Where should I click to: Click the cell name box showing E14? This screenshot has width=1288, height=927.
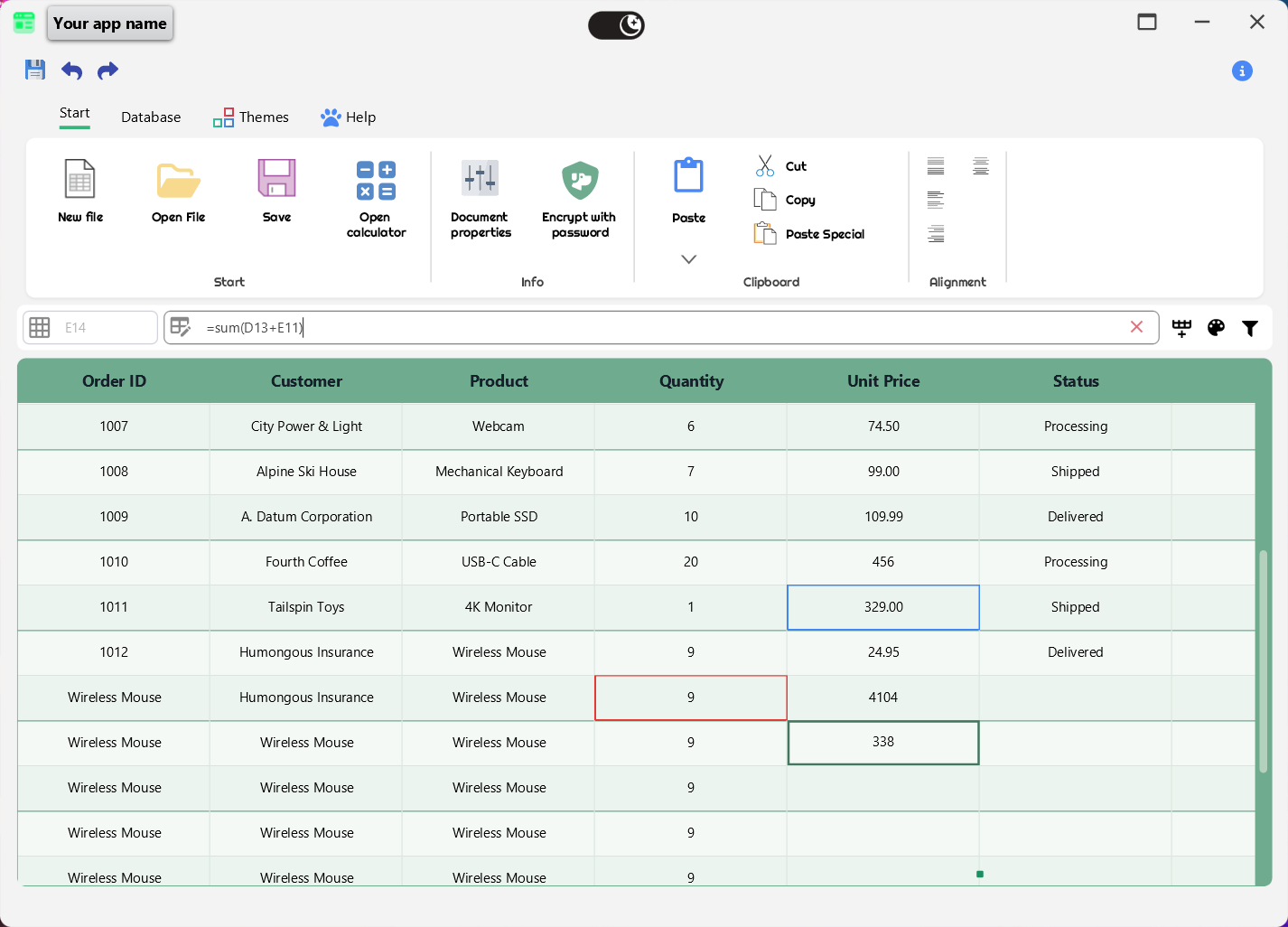tap(90, 328)
